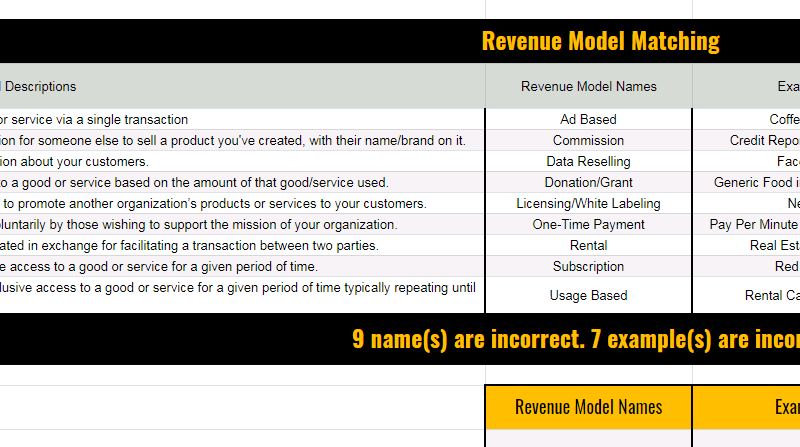Select the 'Pay Per Minute' example cell

746,224
